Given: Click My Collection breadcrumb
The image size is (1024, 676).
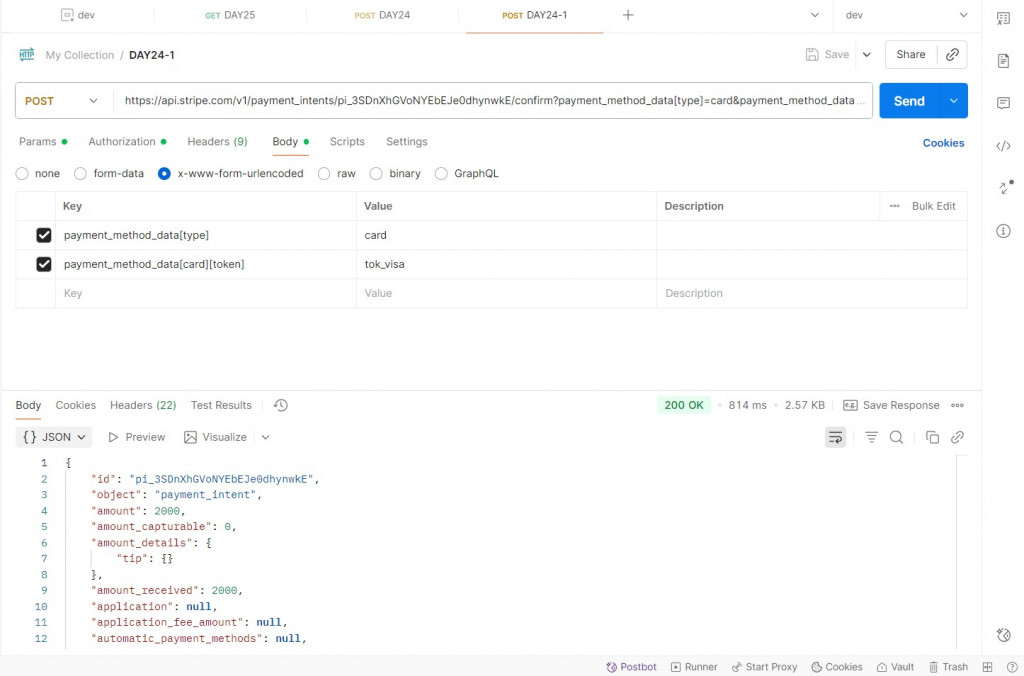Looking at the screenshot, I should (x=80, y=55).
